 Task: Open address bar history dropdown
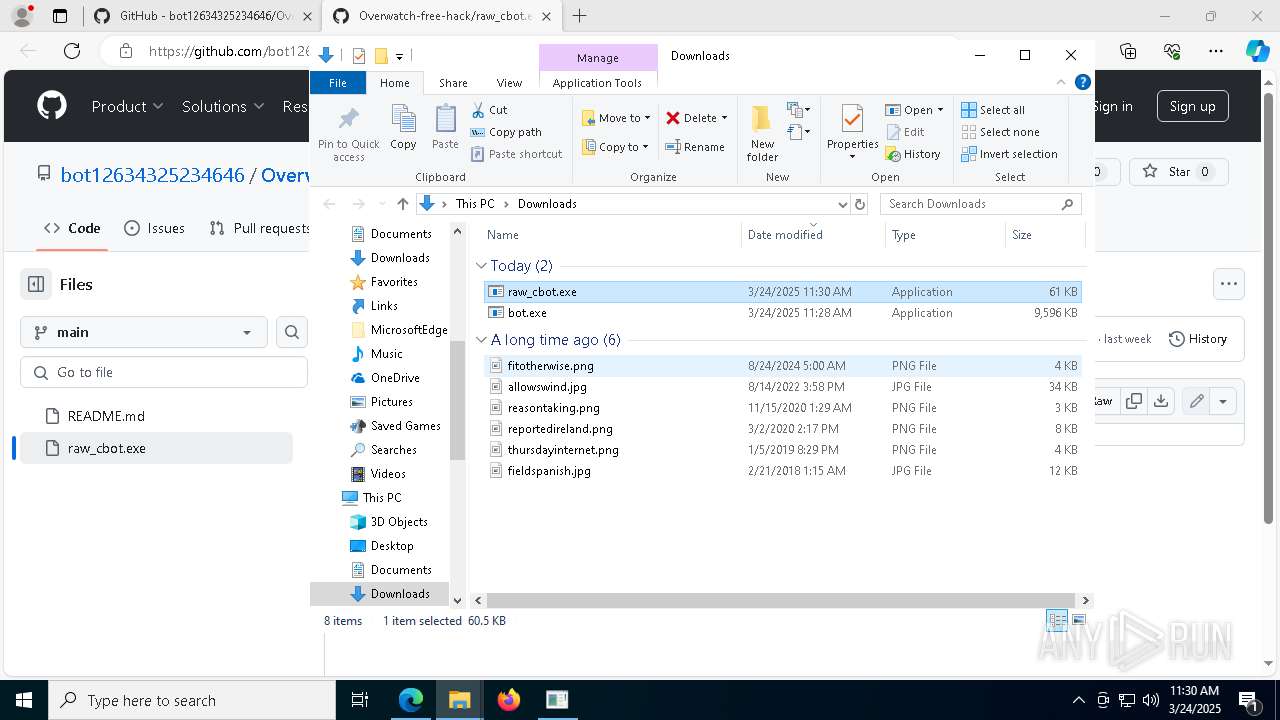coord(842,204)
